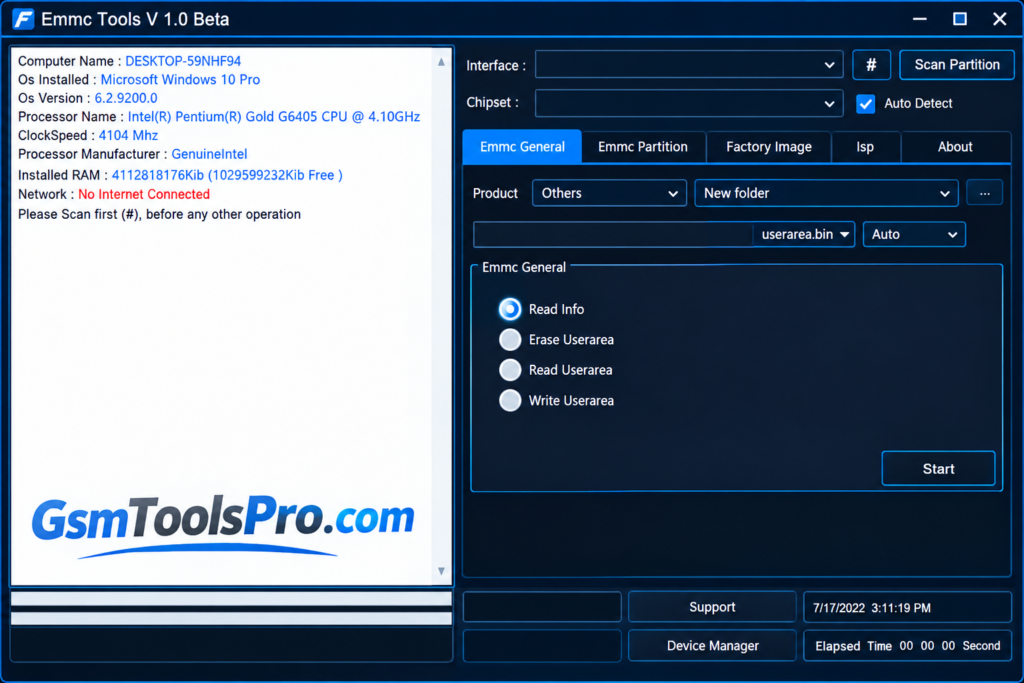Open the Auto mode dropdown
1024x683 pixels.
pos(914,234)
